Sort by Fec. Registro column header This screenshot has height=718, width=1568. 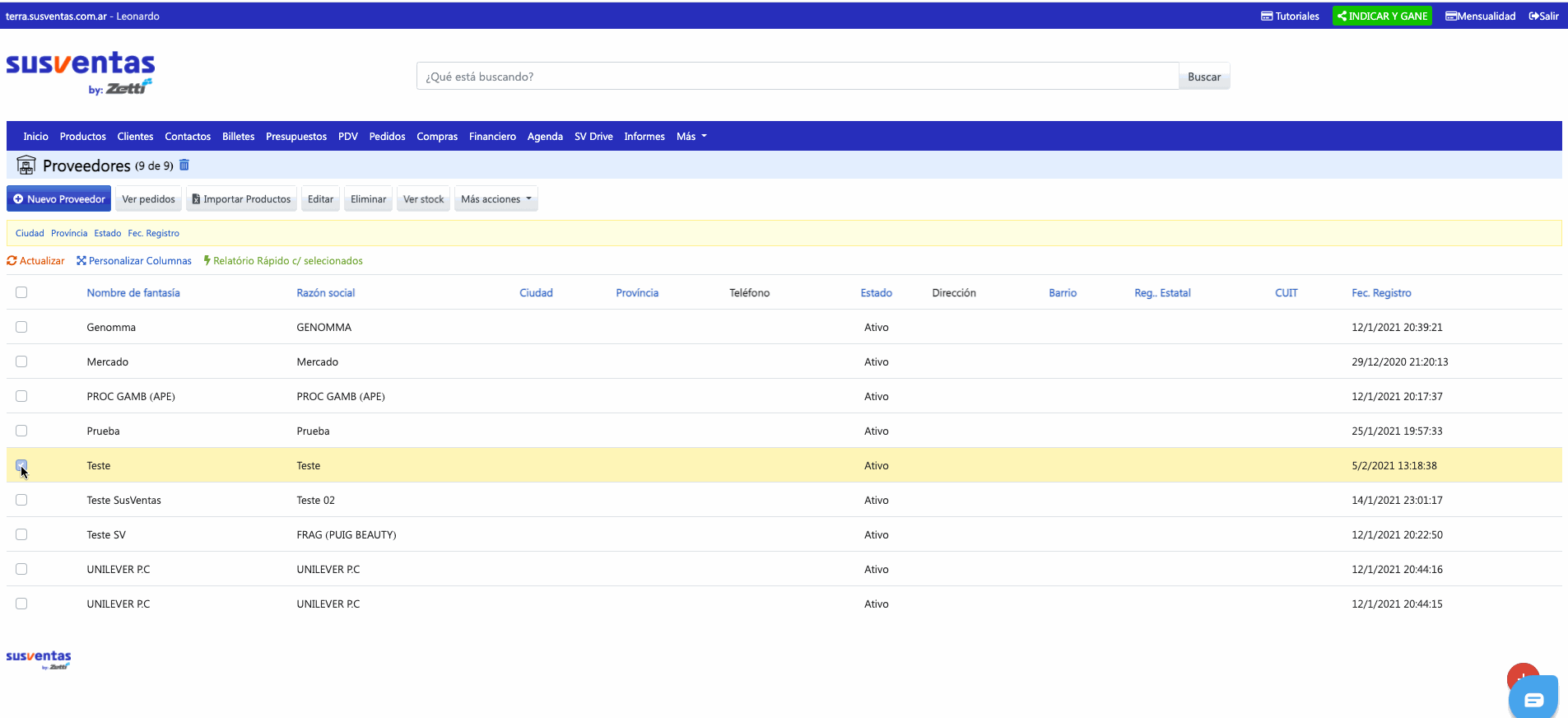[x=1381, y=293]
